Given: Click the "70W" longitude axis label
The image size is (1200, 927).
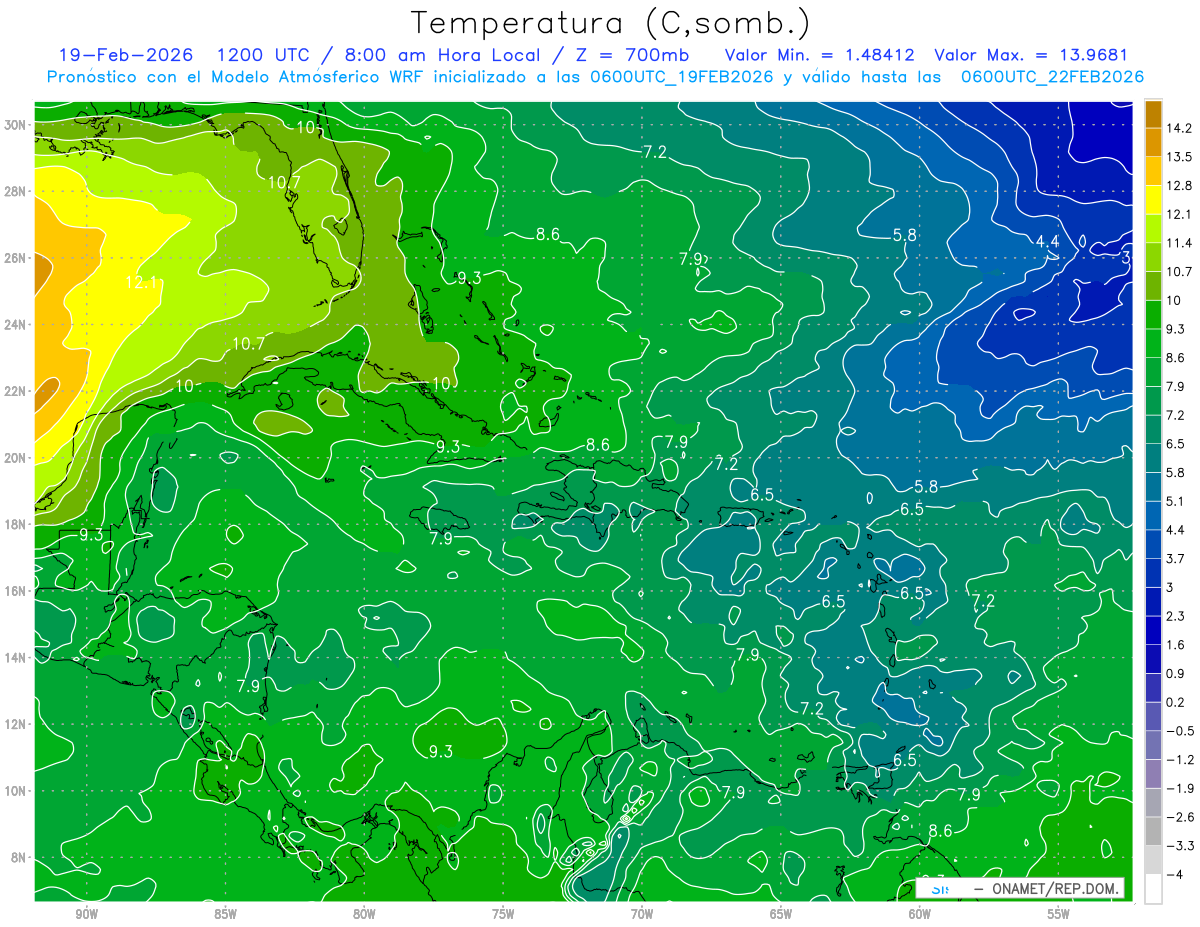Looking at the screenshot, I should (642, 912).
